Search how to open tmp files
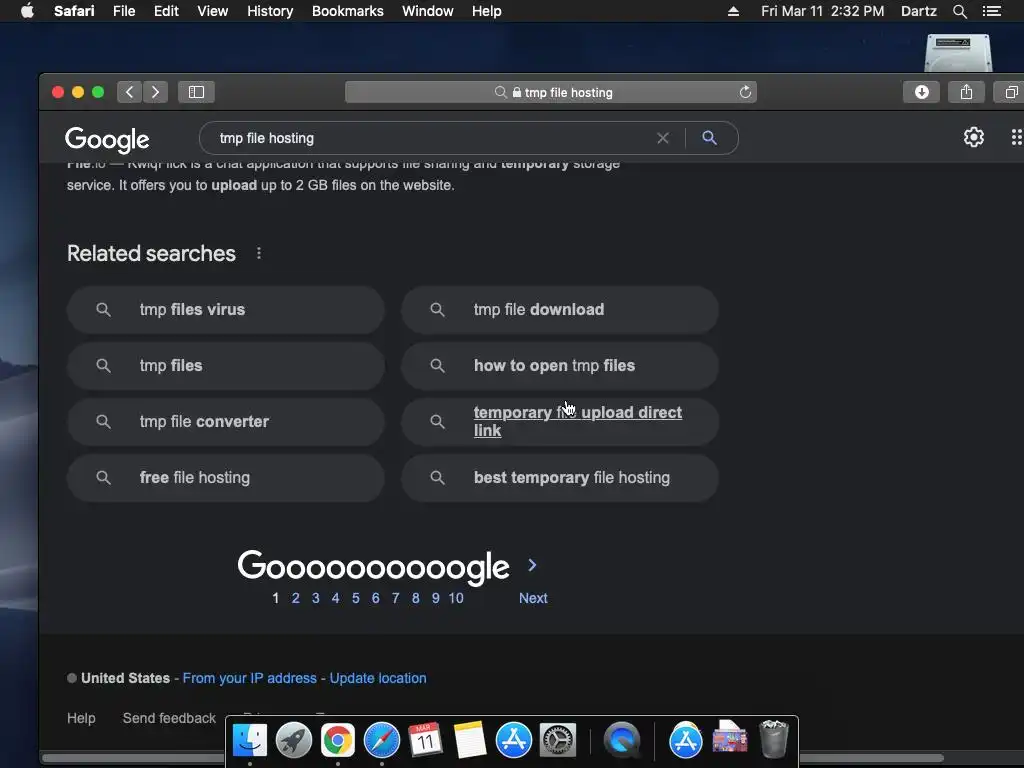This screenshot has width=1024, height=768. click(560, 366)
